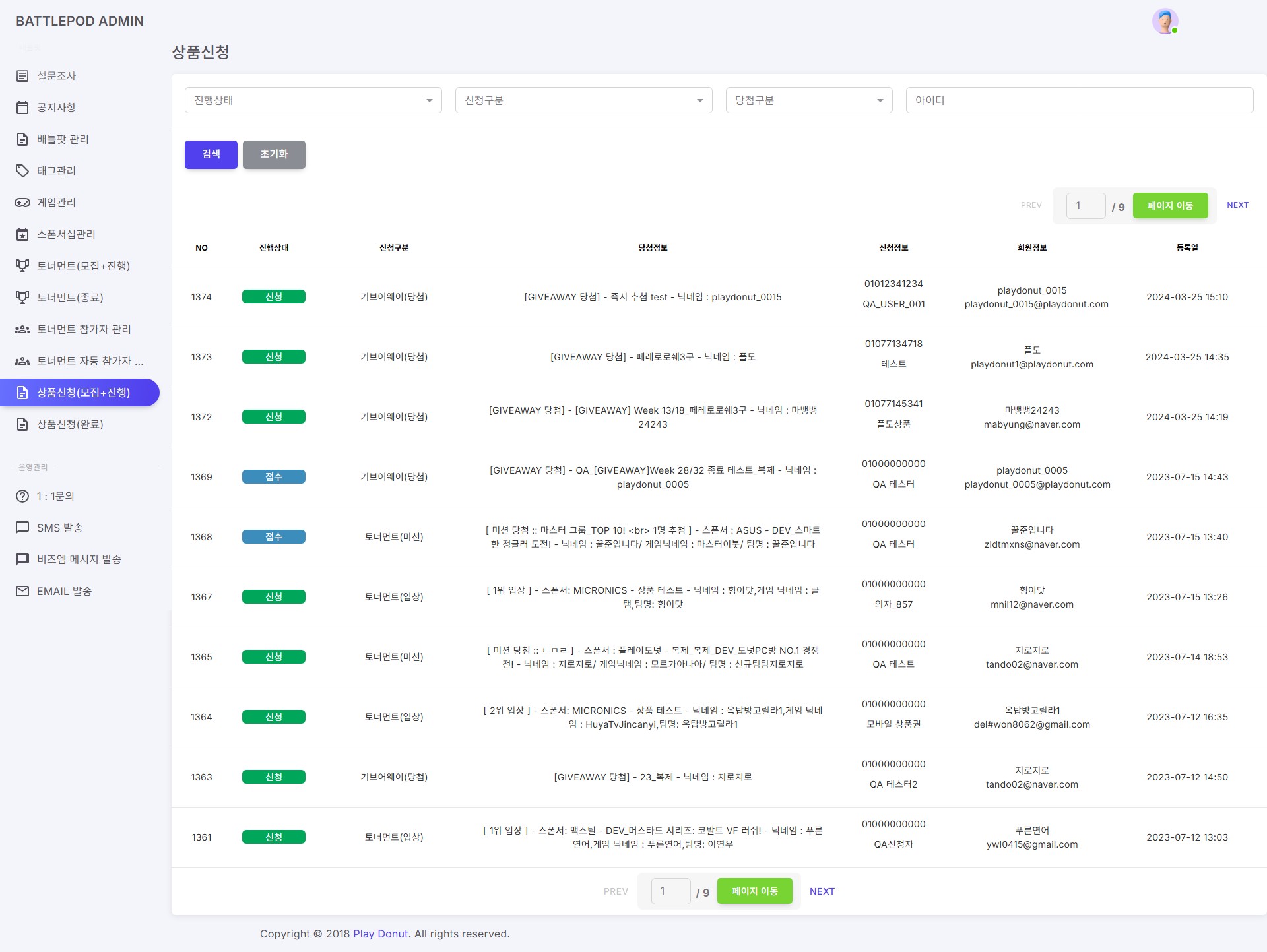Click the survey (설문조사) sidebar icon
The image size is (1267, 952).
click(x=22, y=76)
